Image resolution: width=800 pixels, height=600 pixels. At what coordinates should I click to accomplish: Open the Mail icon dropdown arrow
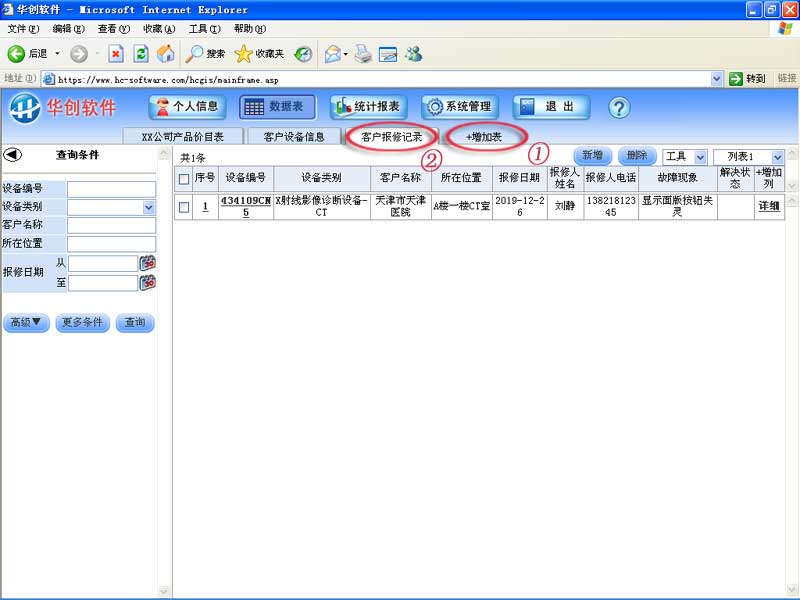345,54
